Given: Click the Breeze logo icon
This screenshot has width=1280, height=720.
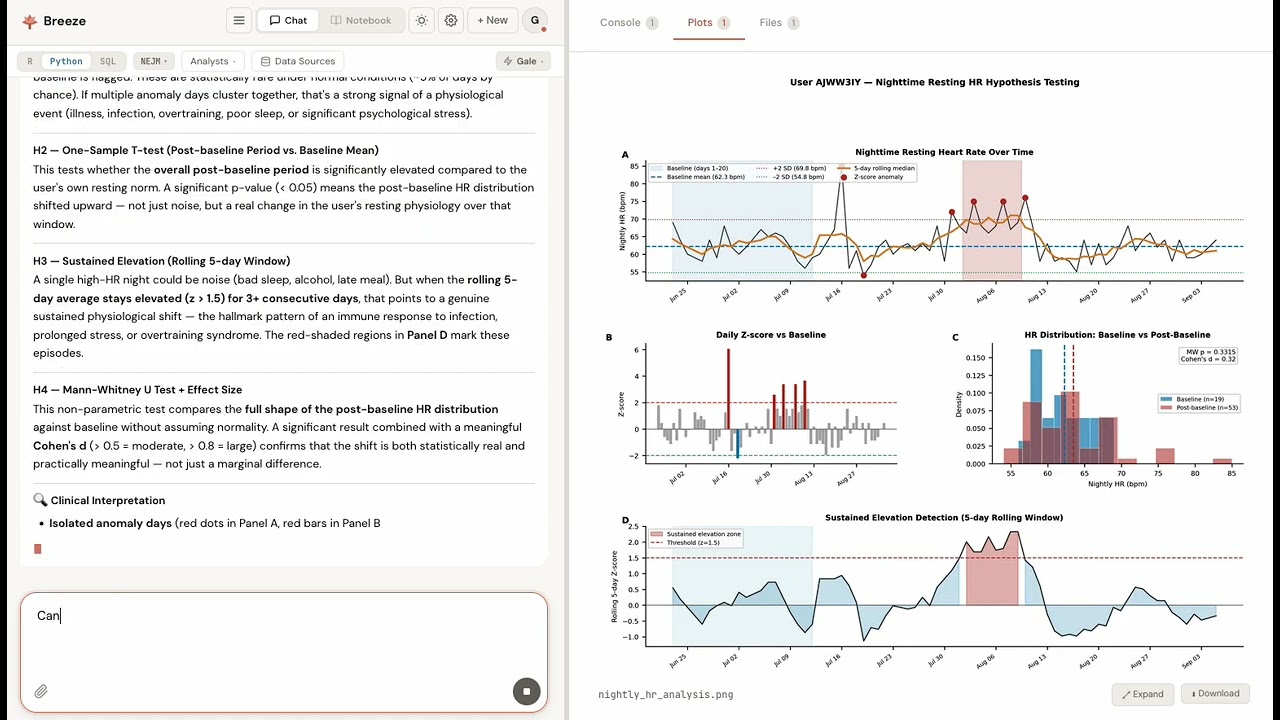Looking at the screenshot, I should (29, 21).
